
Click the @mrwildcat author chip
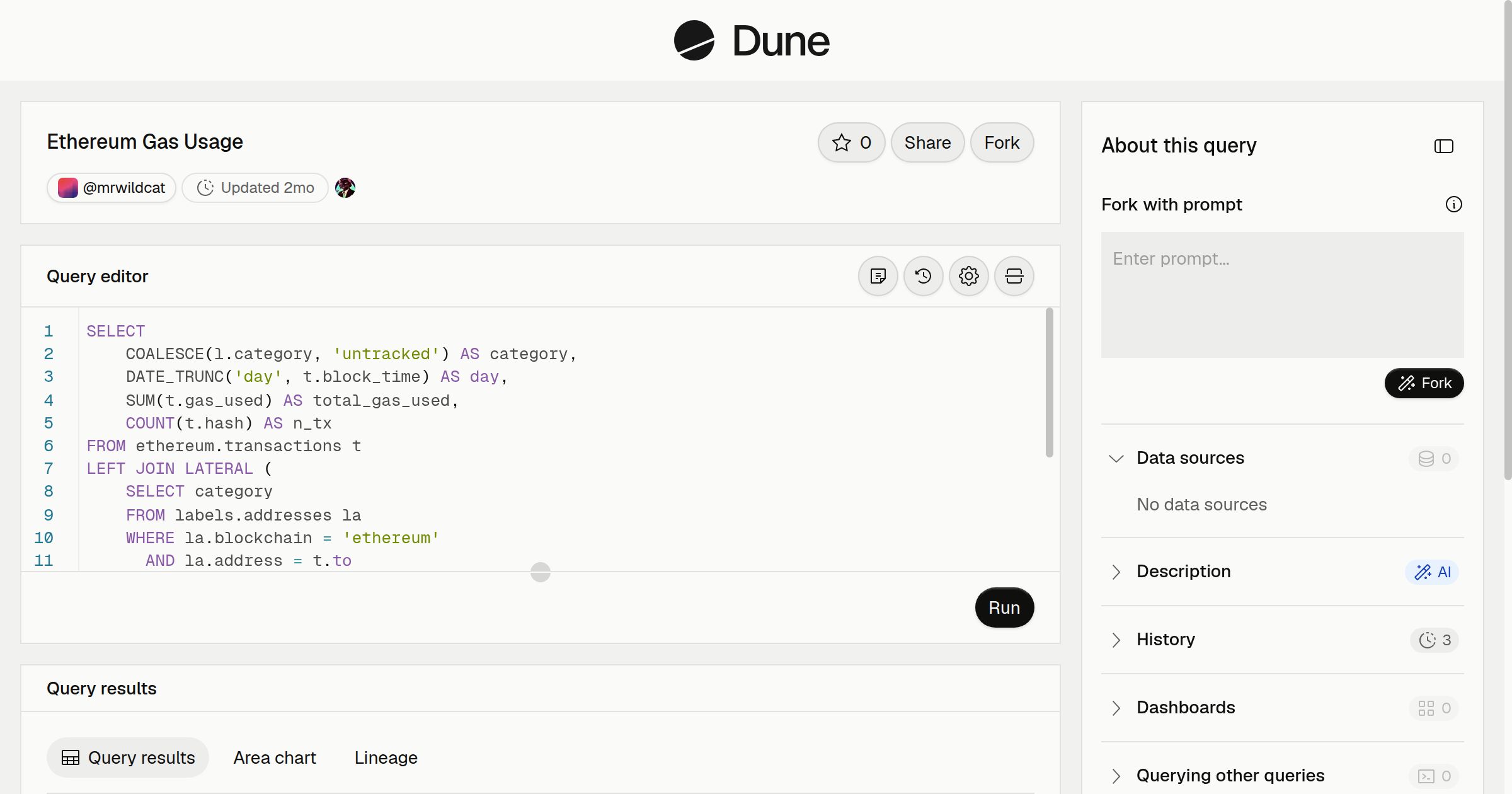pos(112,188)
